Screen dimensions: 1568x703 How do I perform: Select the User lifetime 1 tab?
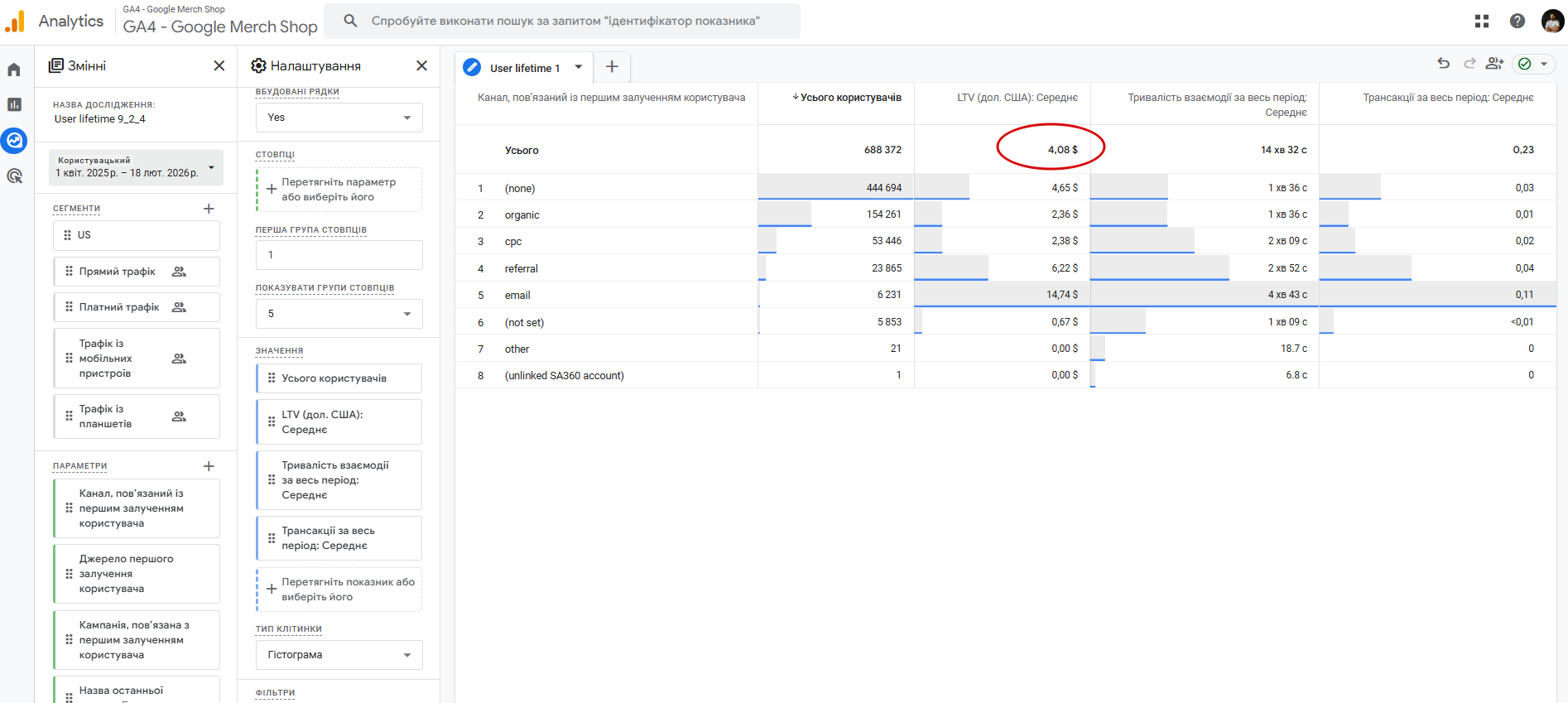point(524,68)
